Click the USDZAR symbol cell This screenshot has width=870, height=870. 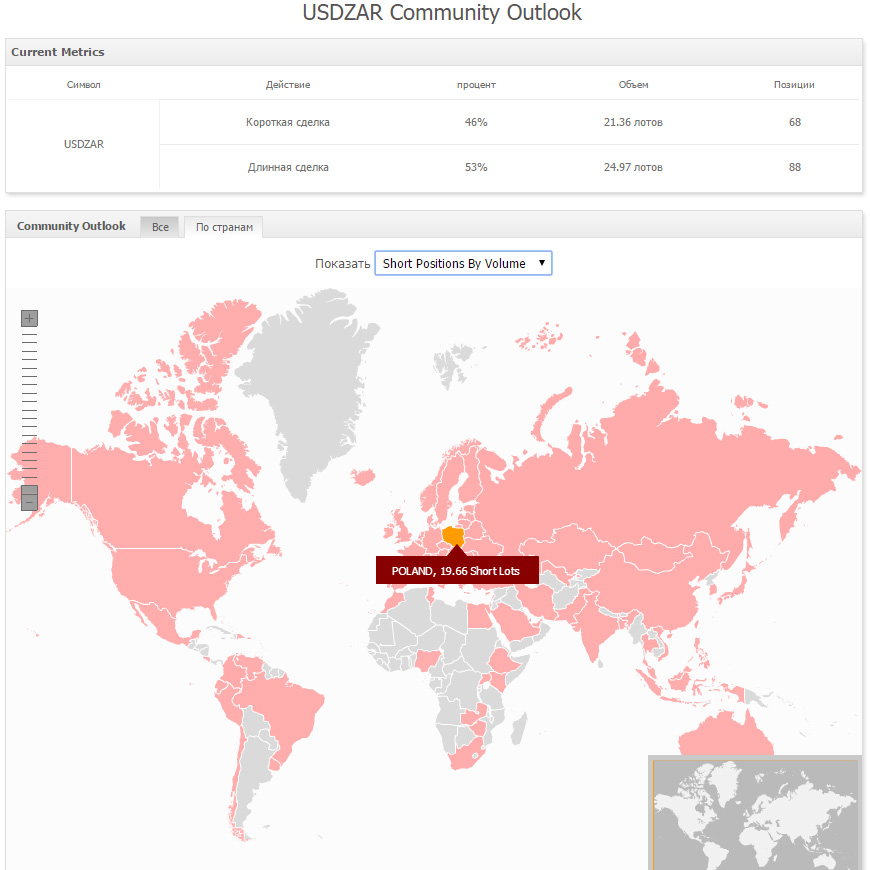83,144
